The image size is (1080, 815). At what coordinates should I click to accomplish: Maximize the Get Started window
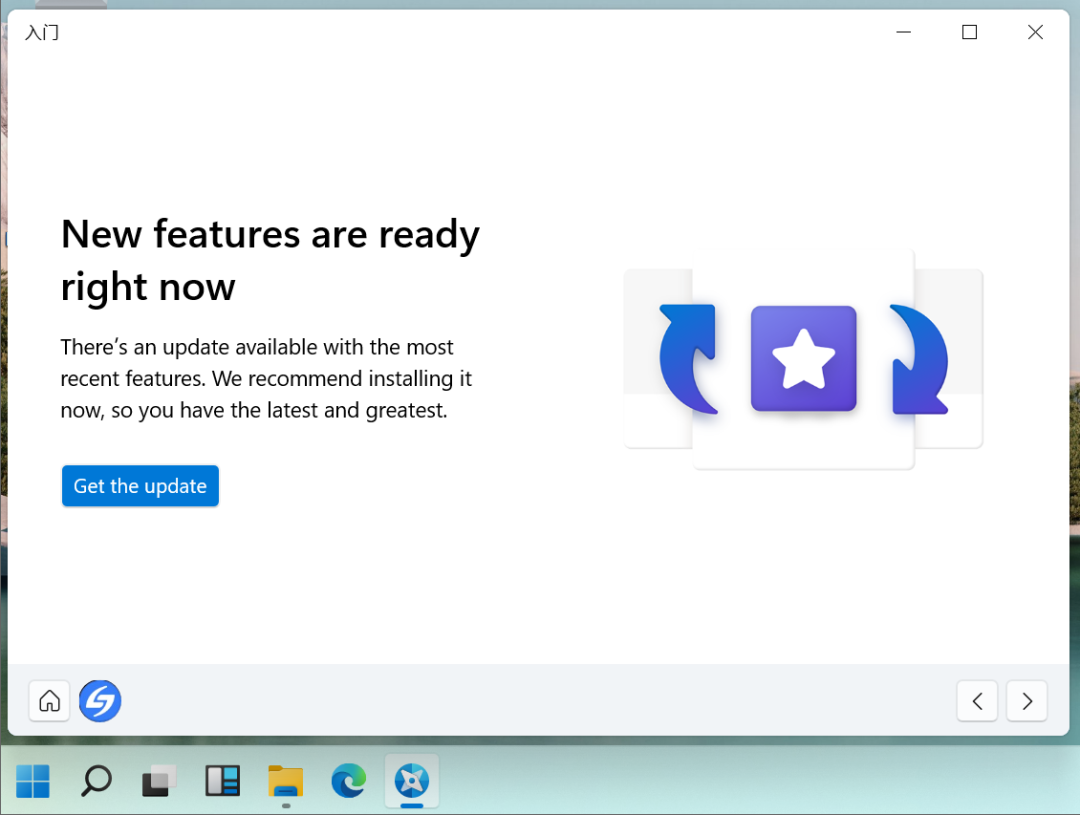pyautogui.click(x=968, y=32)
